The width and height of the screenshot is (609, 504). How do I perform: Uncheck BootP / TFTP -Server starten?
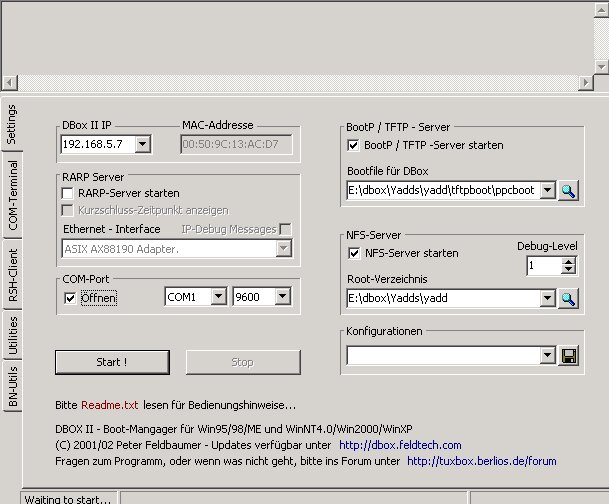353,146
